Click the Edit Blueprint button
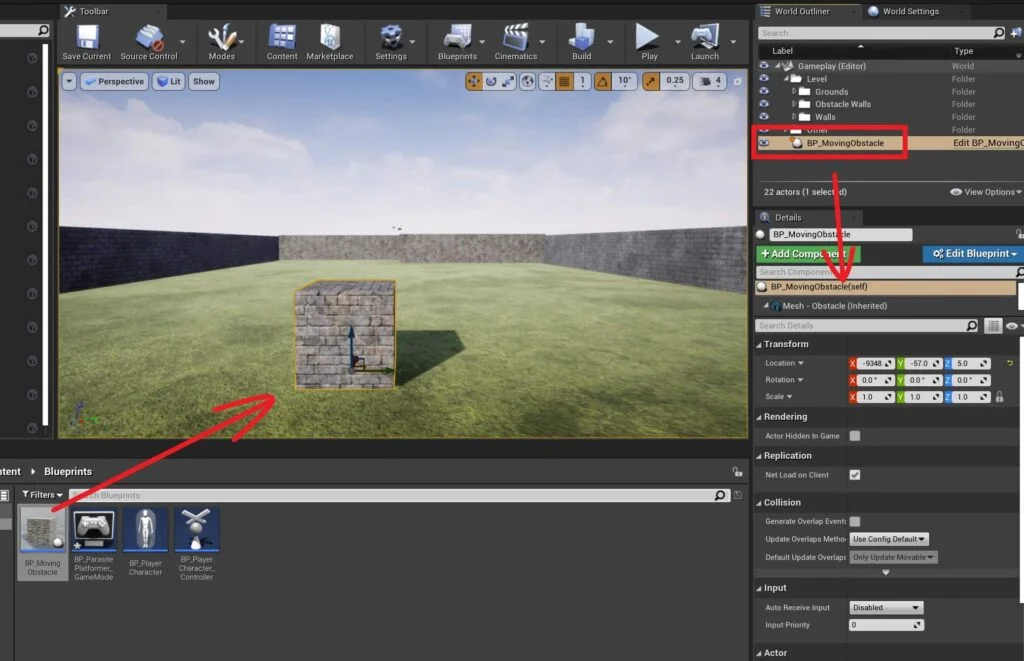The height and width of the screenshot is (661, 1024). pyautogui.click(x=972, y=254)
